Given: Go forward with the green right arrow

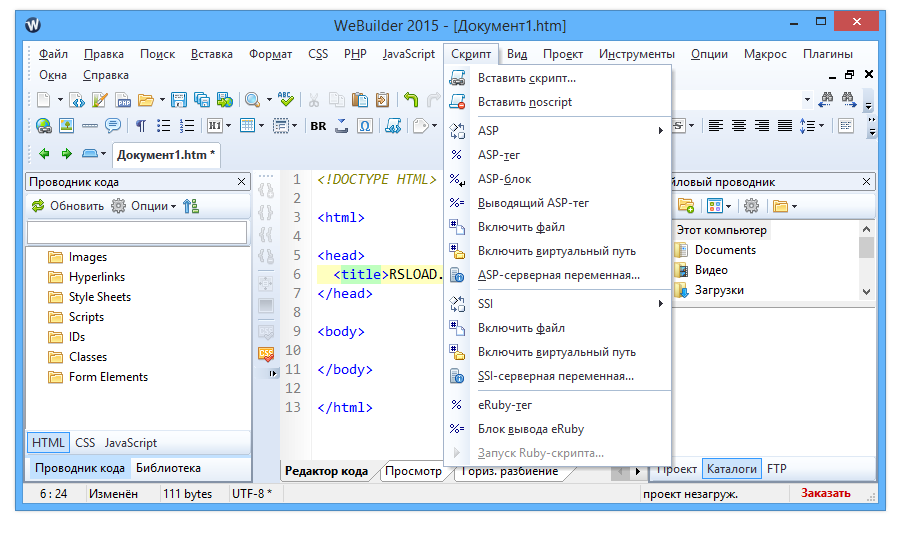Looking at the screenshot, I should click(67, 154).
